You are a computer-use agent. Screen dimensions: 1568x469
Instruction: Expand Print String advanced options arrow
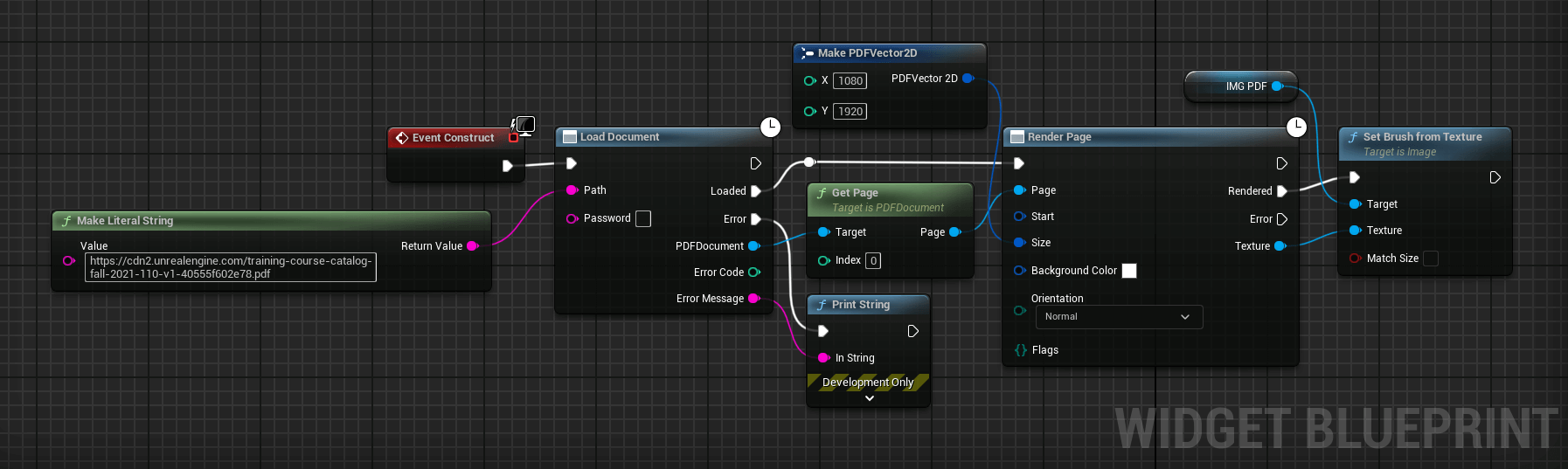point(869,398)
